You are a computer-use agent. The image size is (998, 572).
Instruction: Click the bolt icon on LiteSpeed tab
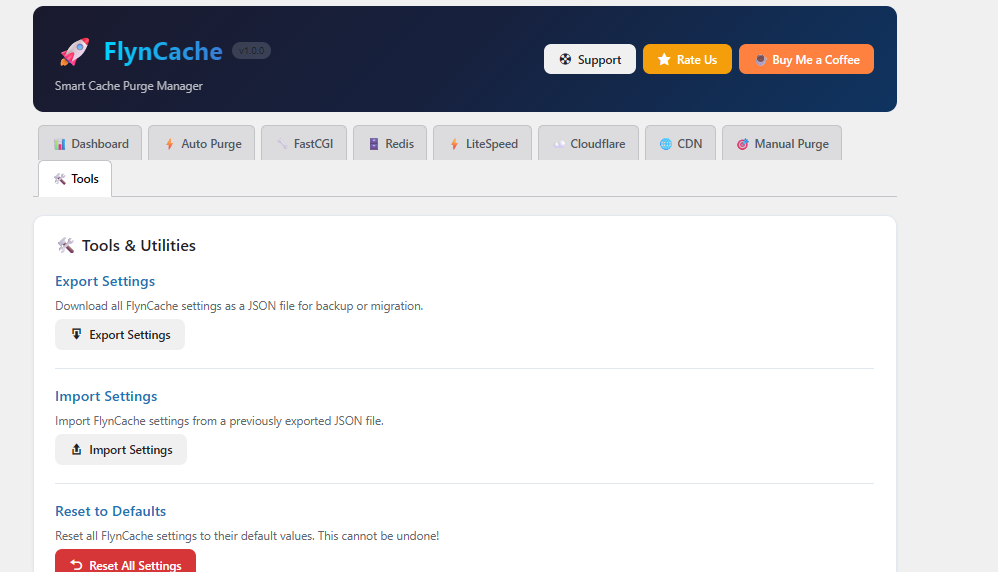point(454,144)
